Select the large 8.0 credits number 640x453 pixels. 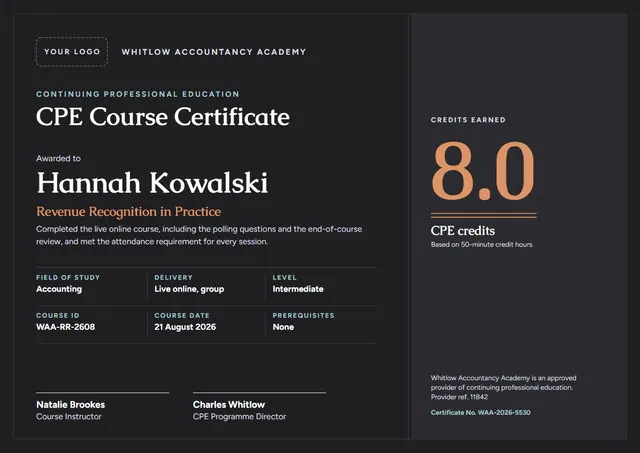pyautogui.click(x=483, y=171)
